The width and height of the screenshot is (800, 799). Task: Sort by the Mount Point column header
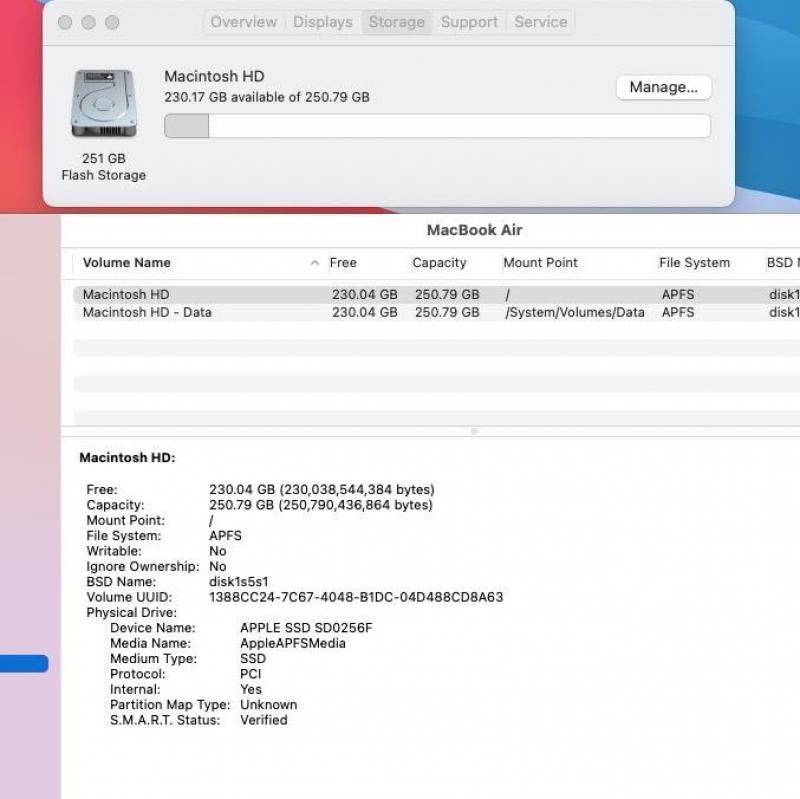[x=540, y=263]
